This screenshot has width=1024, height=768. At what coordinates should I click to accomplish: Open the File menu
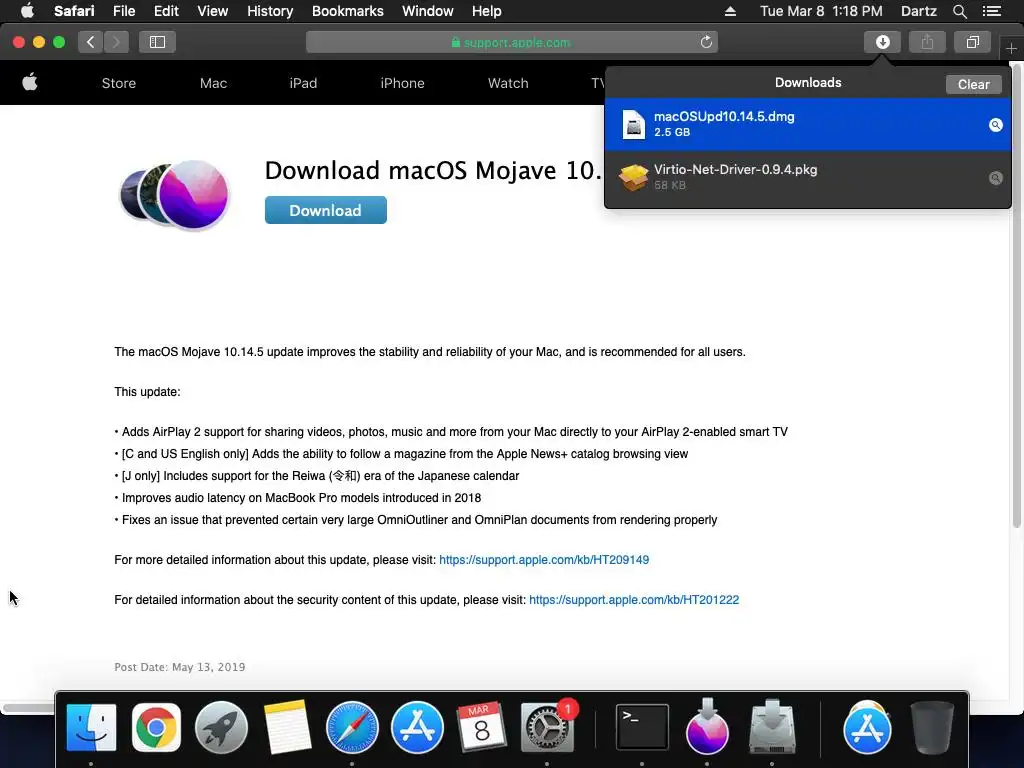pyautogui.click(x=123, y=11)
